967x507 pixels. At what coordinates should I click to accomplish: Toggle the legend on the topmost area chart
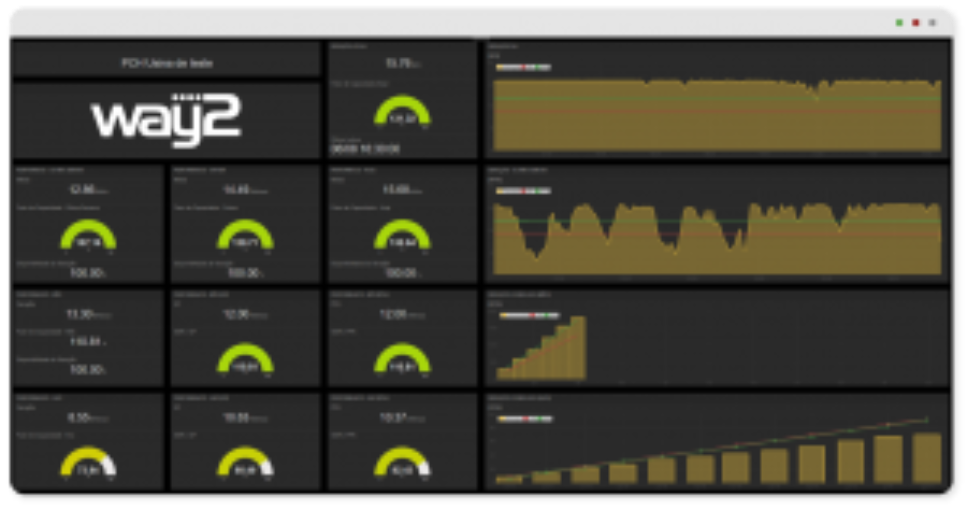(522, 67)
